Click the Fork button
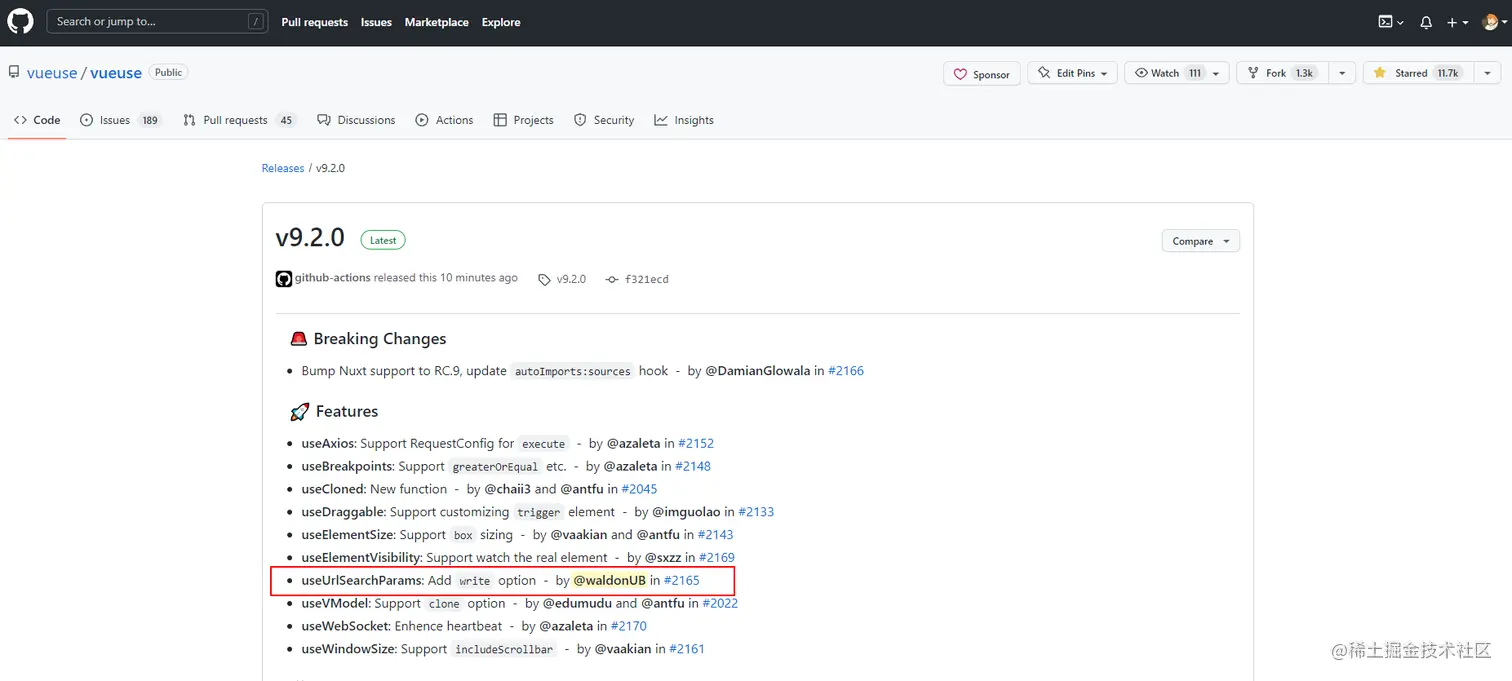The width and height of the screenshot is (1512, 681). pyautogui.click(x=1281, y=73)
